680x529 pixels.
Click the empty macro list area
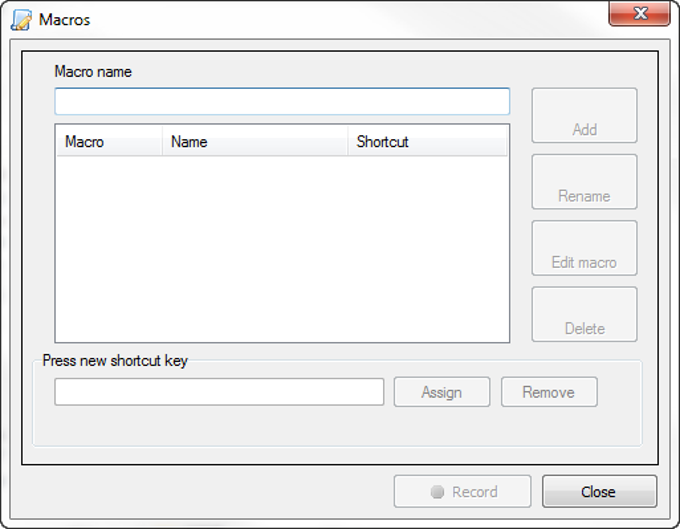282,249
